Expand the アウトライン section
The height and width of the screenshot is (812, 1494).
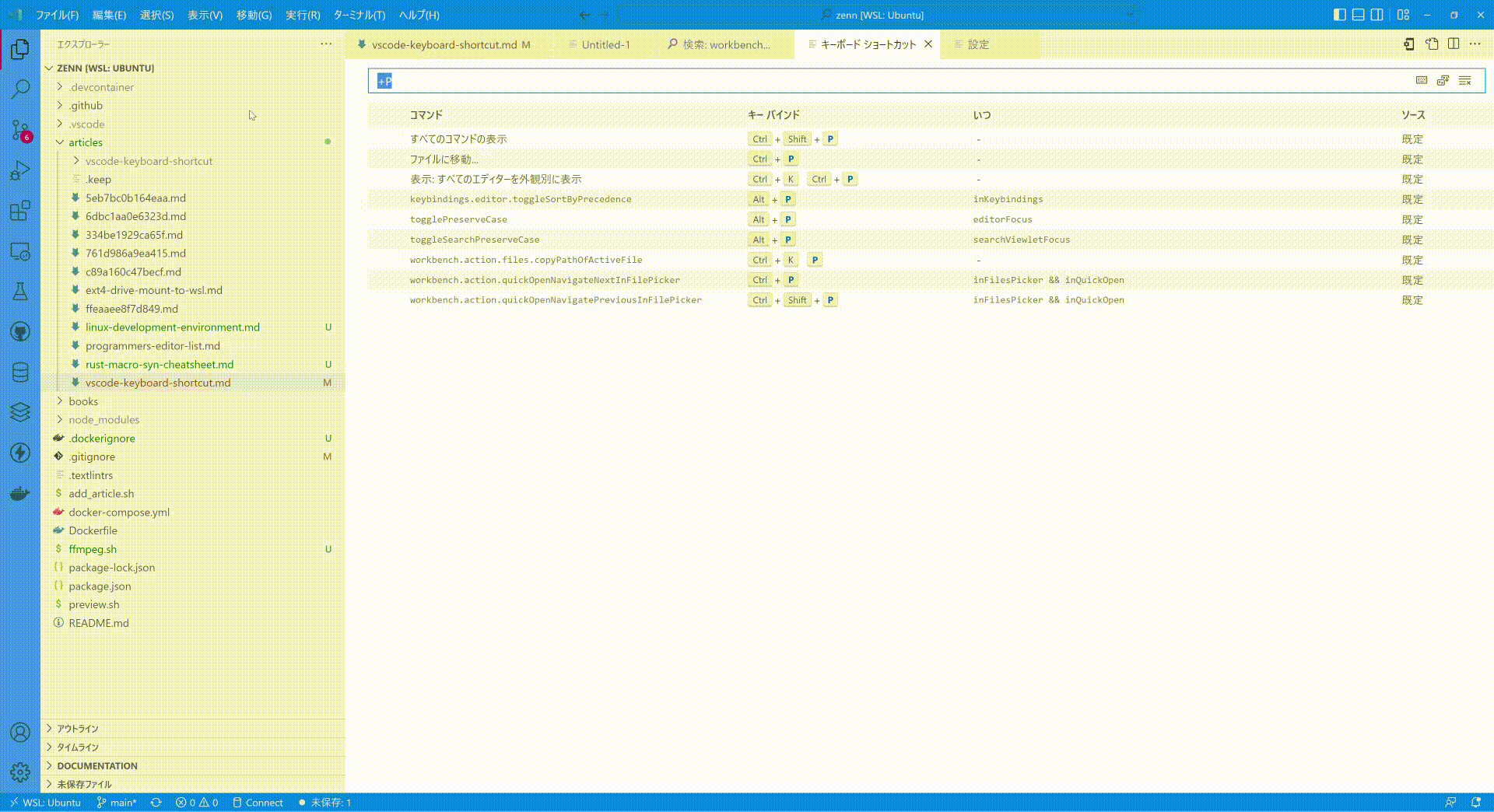[x=193, y=729]
